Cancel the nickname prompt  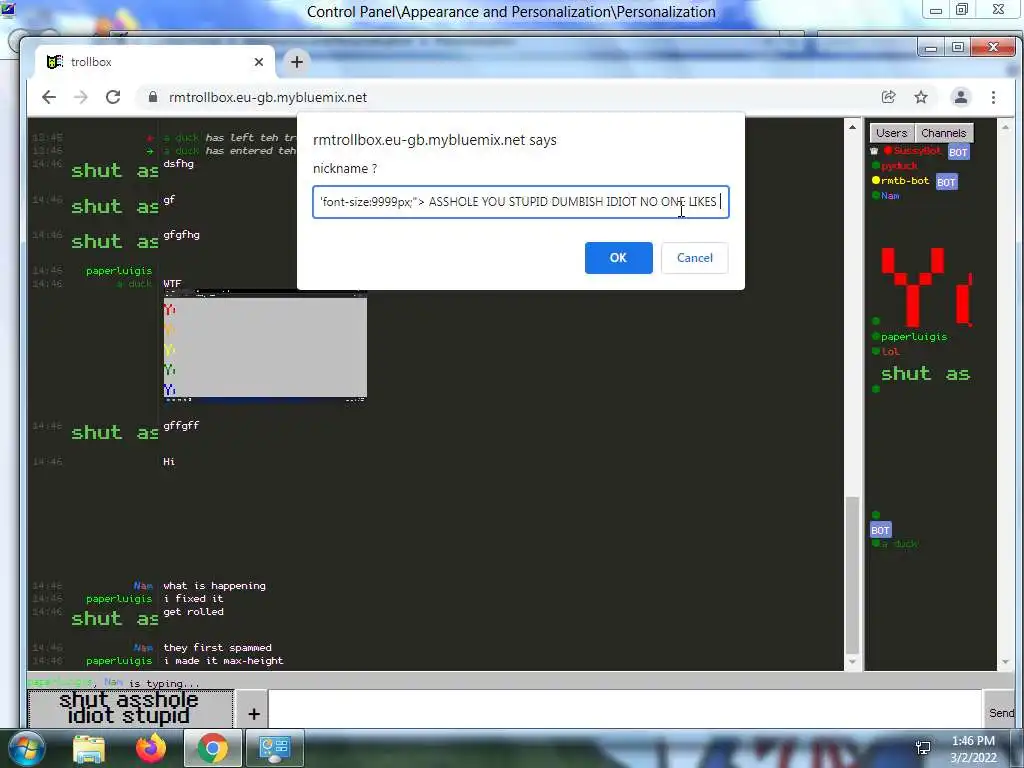(694, 258)
